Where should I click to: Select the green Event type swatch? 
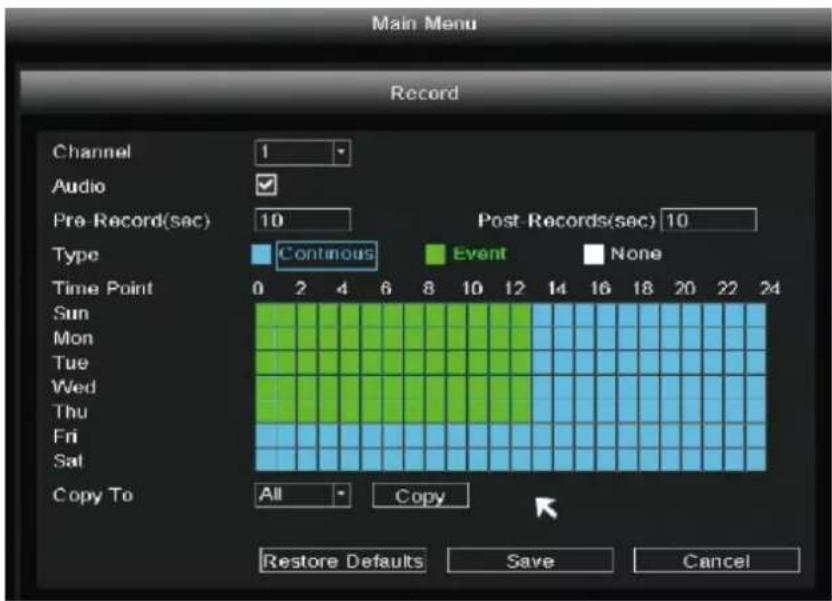(435, 254)
